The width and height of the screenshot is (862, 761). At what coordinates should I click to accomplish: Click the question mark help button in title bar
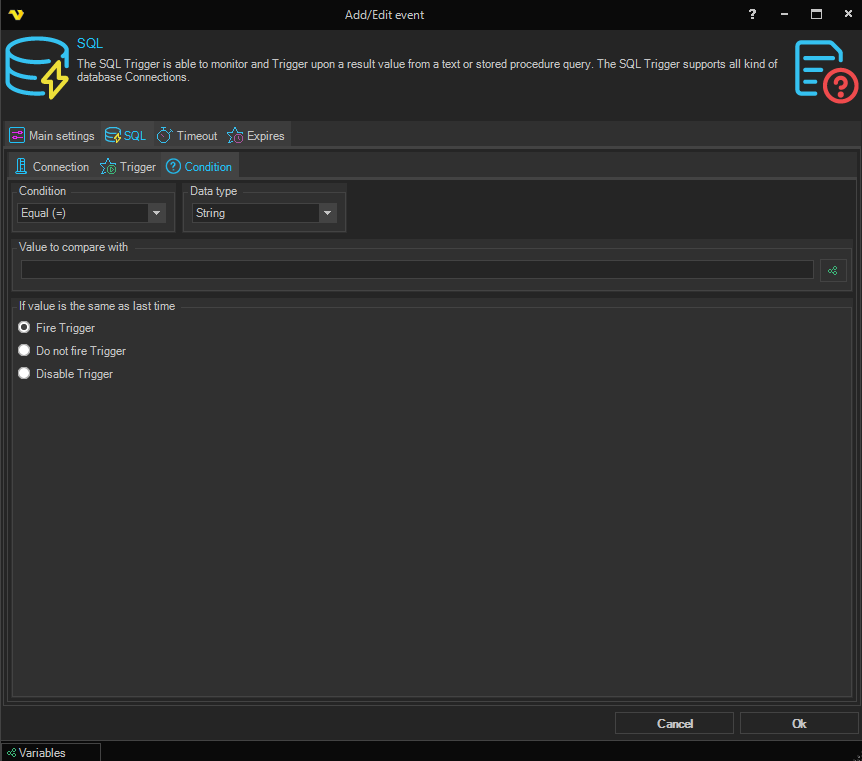(752, 15)
